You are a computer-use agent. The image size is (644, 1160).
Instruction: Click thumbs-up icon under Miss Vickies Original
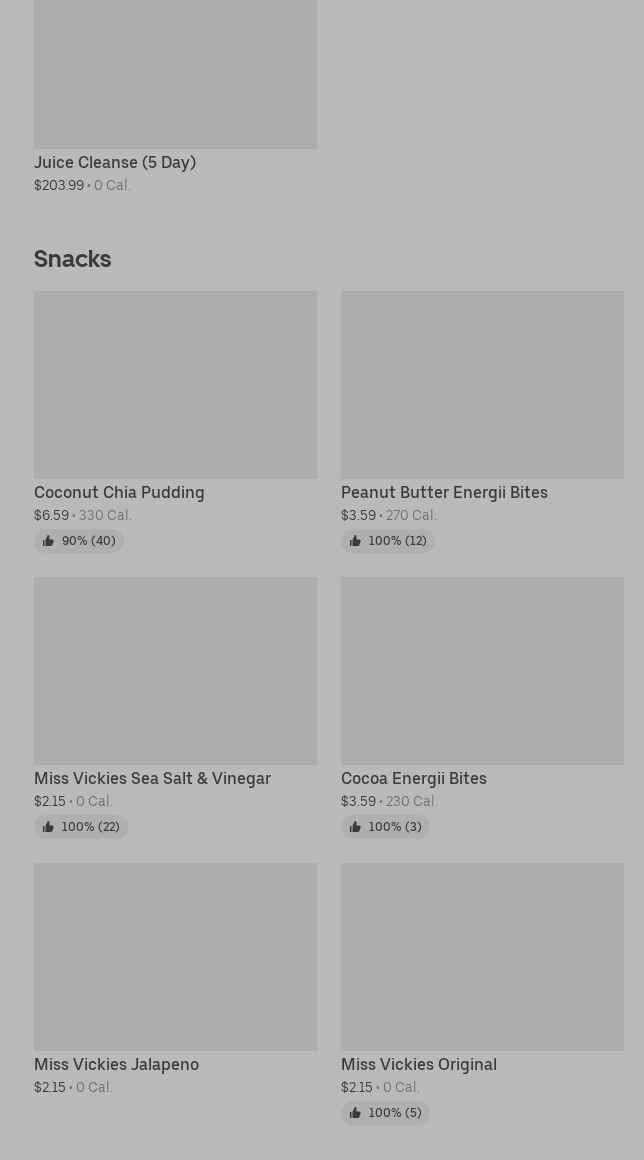coord(355,1113)
